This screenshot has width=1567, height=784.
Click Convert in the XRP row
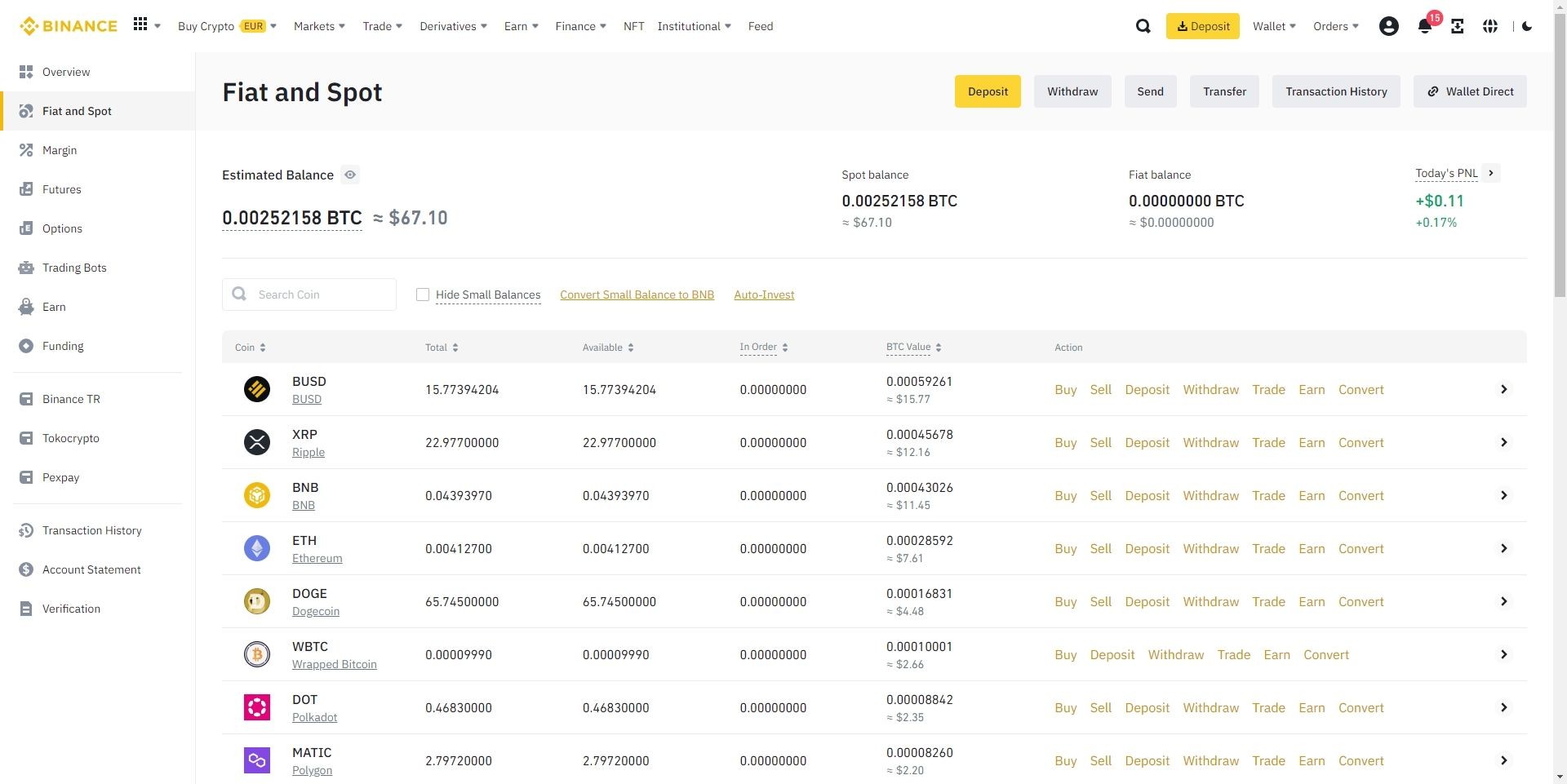[1361, 442]
